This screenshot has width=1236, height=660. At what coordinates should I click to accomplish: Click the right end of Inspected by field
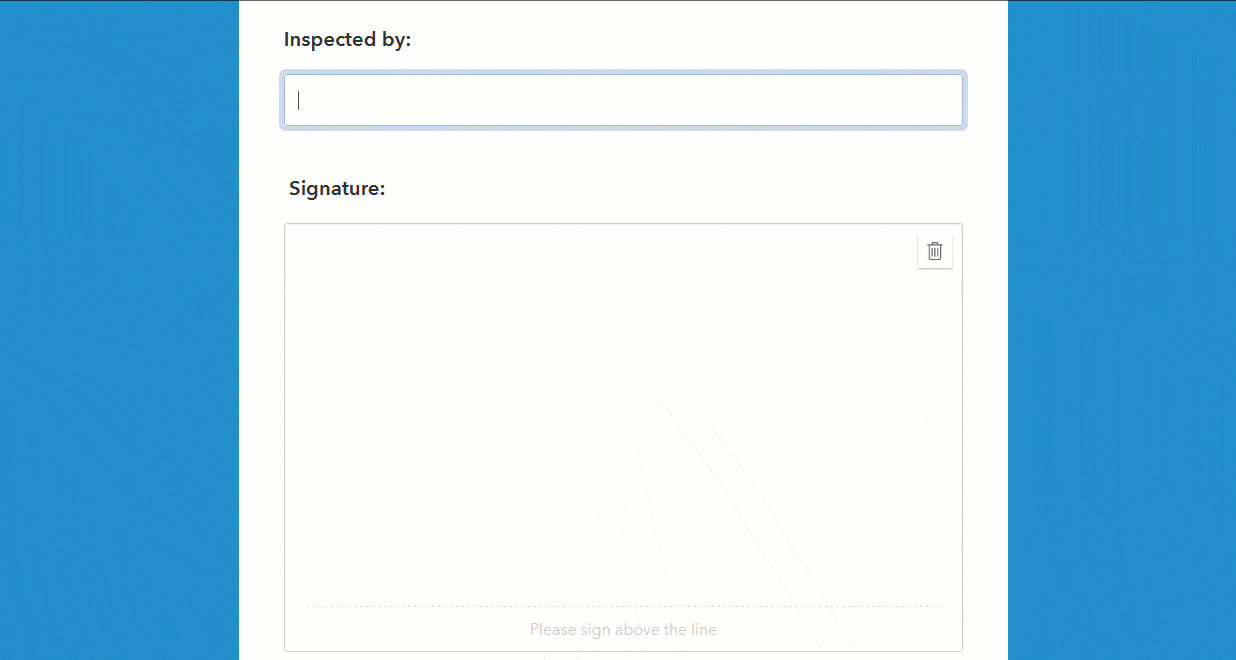click(x=950, y=100)
